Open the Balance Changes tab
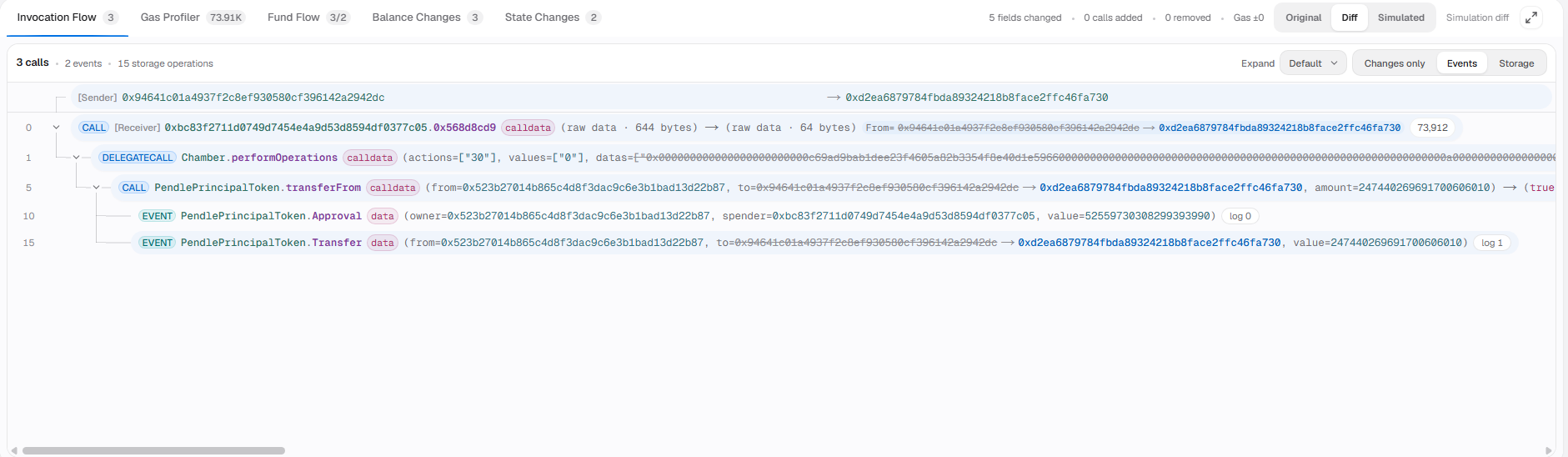The width and height of the screenshot is (1568, 457). tap(427, 18)
